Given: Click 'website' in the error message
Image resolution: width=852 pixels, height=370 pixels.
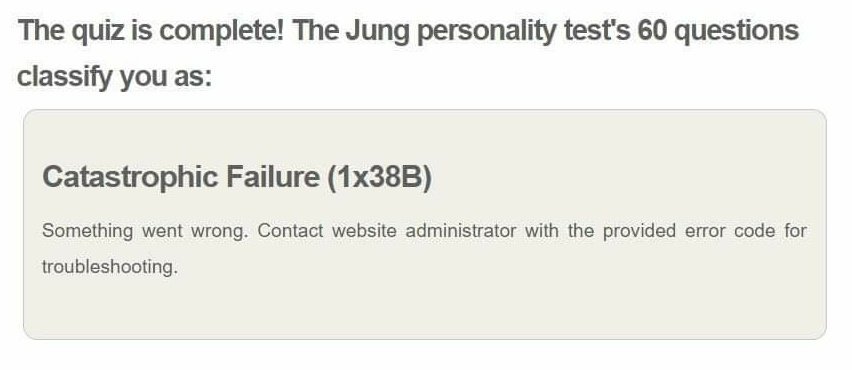Looking at the screenshot, I should point(364,230).
